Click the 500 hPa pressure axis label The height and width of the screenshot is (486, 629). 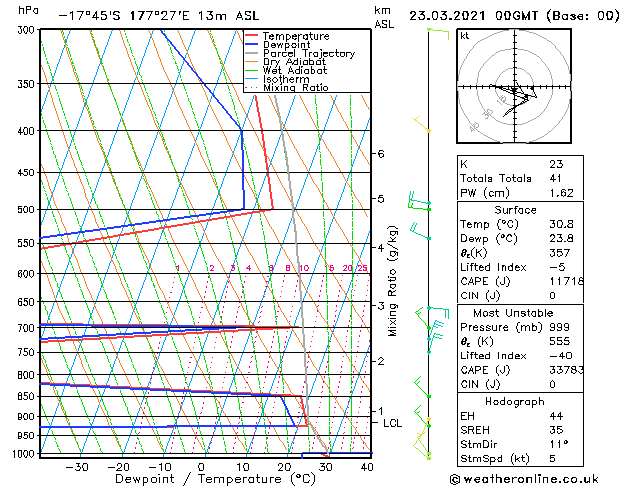click(x=29, y=210)
